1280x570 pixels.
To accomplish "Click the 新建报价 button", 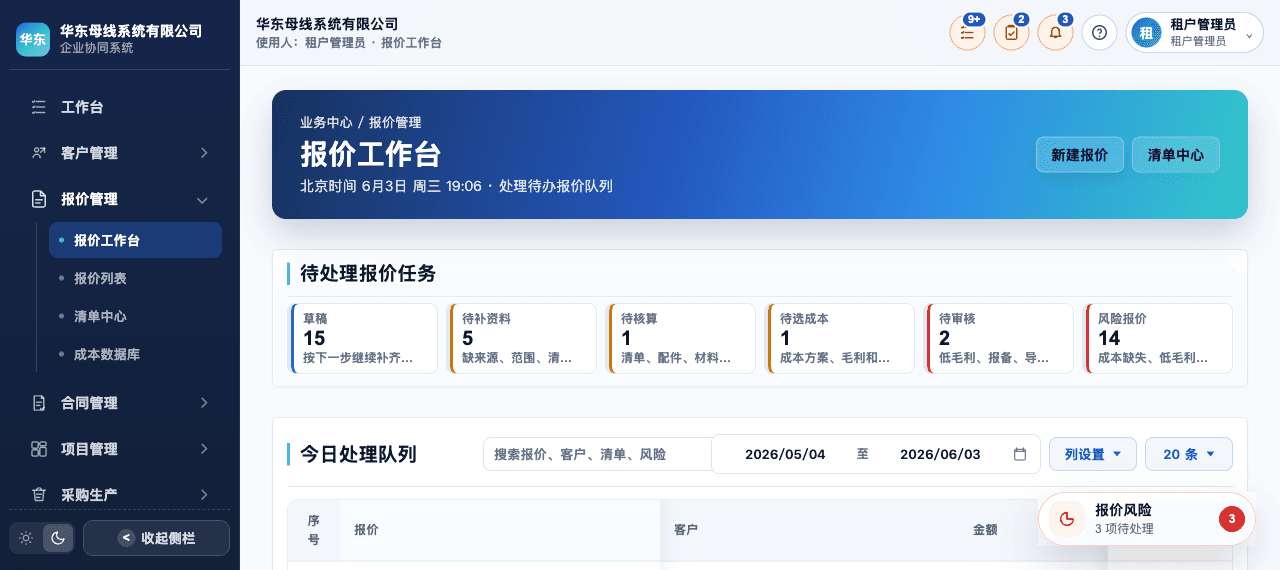I will [1080, 155].
